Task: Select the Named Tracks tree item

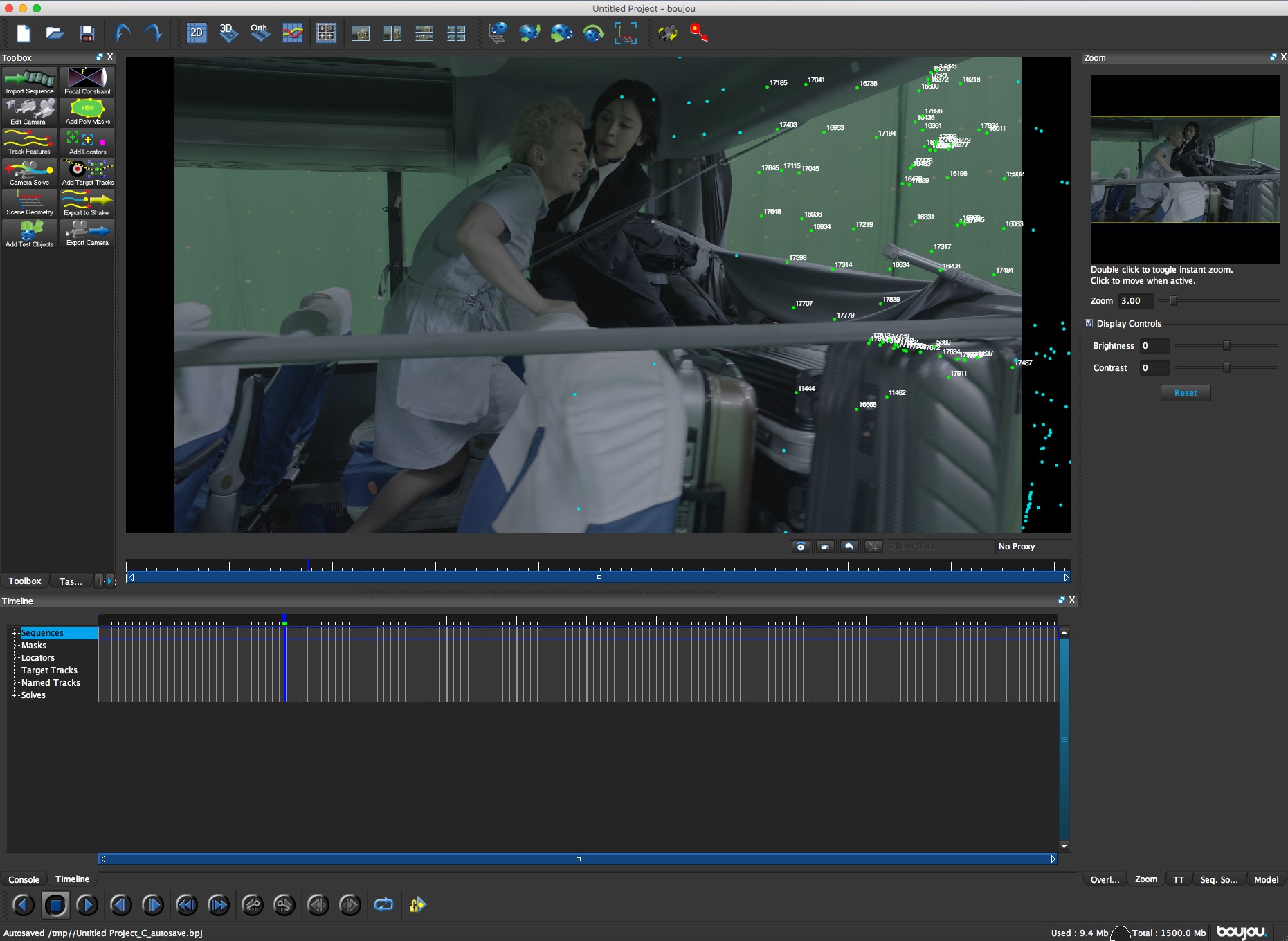Action: [51, 683]
